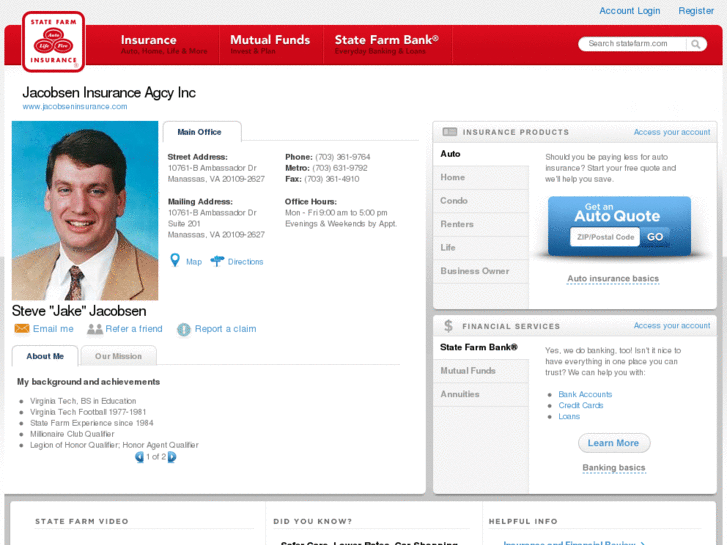Click the Map link
727x545 pixels.
point(194,262)
